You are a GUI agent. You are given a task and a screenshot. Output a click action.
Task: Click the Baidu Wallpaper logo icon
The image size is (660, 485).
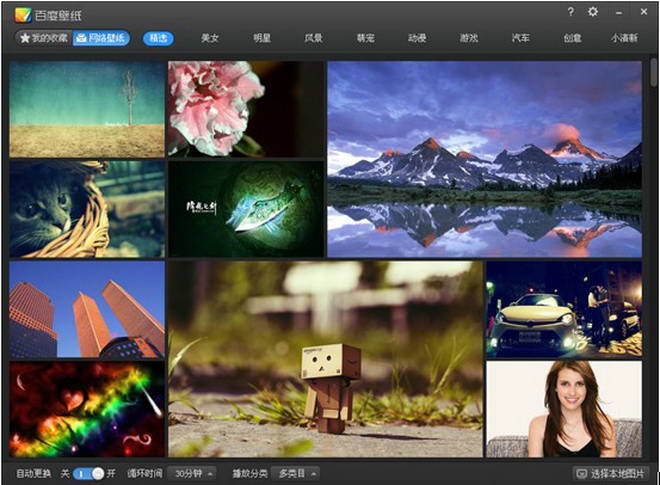23,15
